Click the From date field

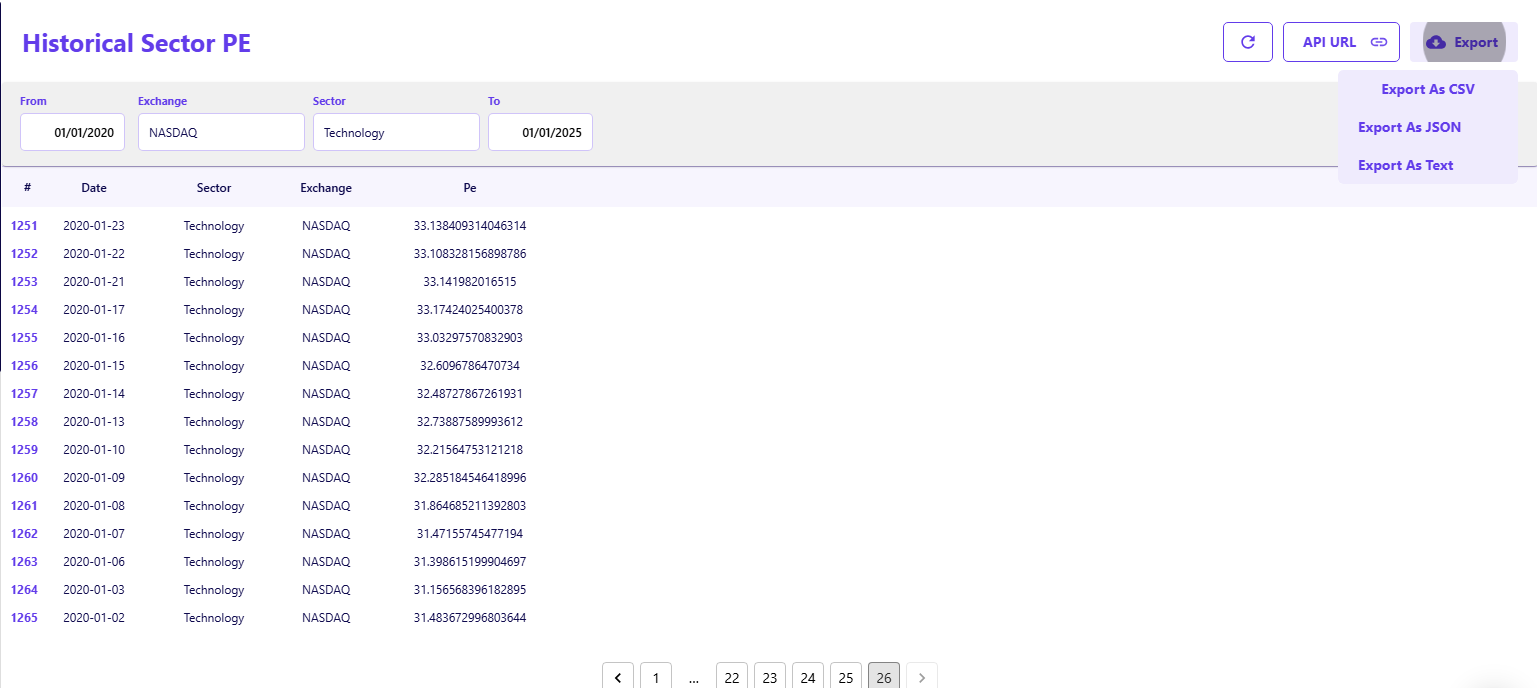(73, 132)
